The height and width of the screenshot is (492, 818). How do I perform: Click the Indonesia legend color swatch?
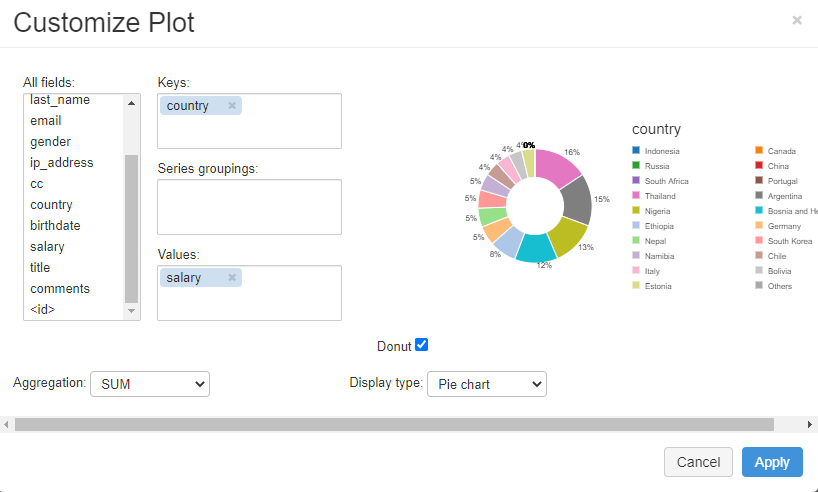(x=636, y=151)
